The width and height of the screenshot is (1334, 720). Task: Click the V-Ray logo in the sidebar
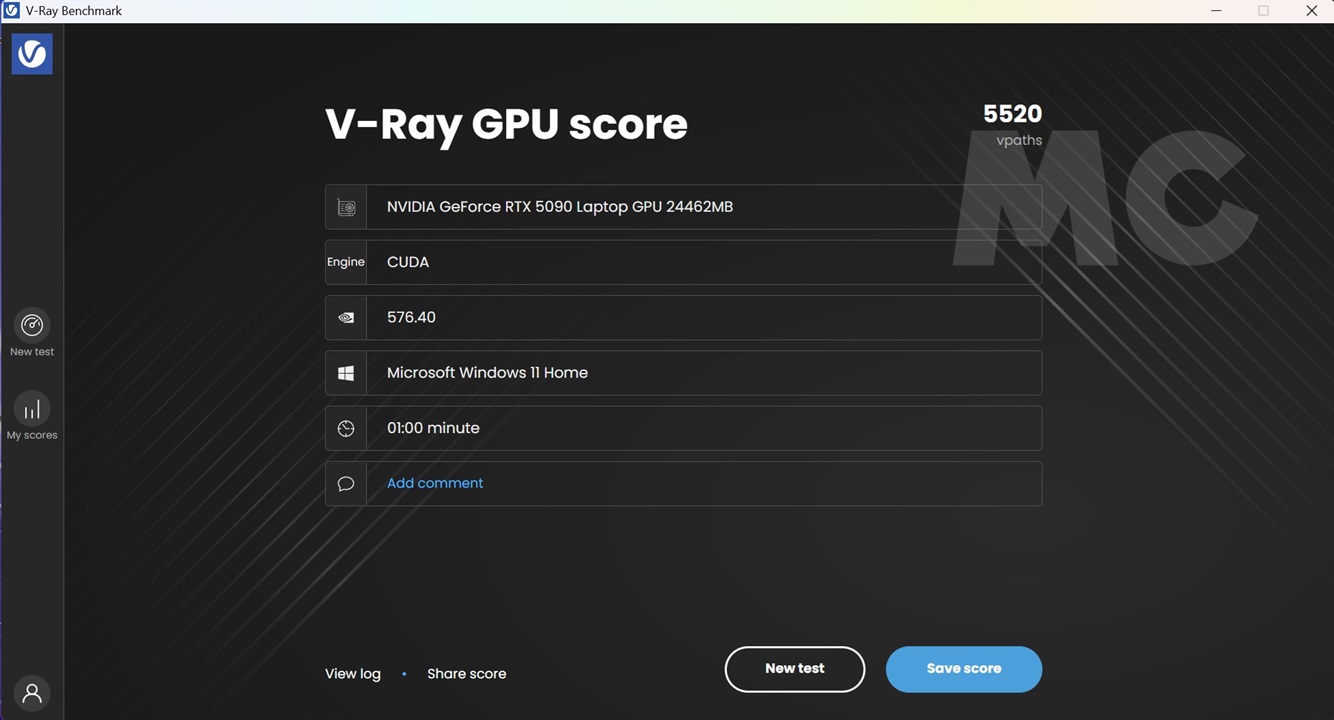point(32,53)
